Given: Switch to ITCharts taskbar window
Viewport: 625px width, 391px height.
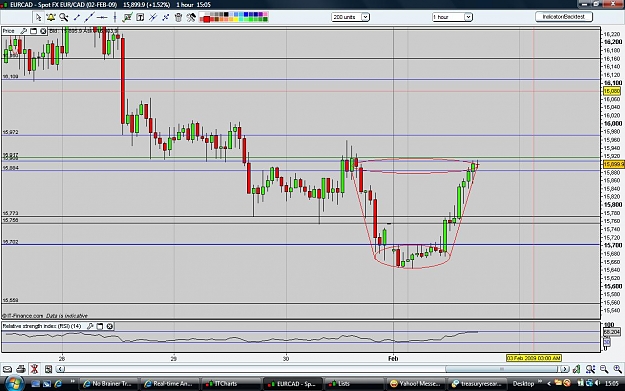Looking at the screenshot, I should click(230, 384).
